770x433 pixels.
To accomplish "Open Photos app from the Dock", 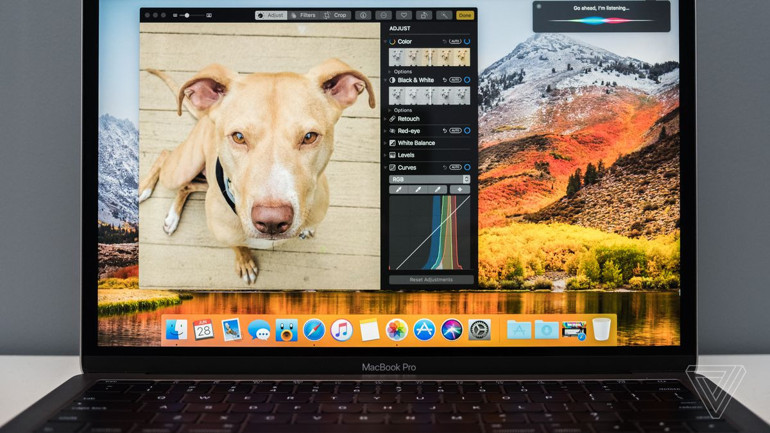I will coord(396,329).
